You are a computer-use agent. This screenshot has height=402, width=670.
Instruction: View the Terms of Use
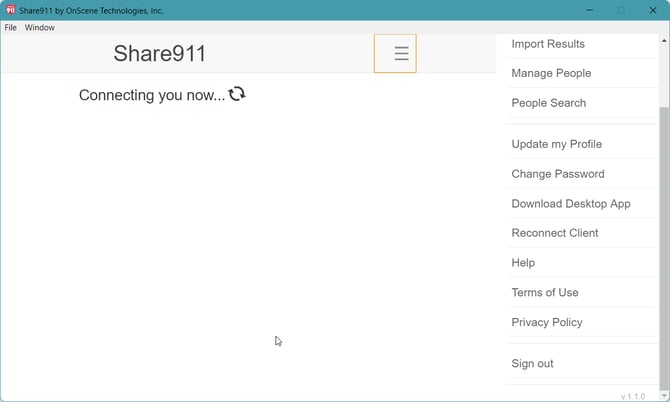click(545, 292)
